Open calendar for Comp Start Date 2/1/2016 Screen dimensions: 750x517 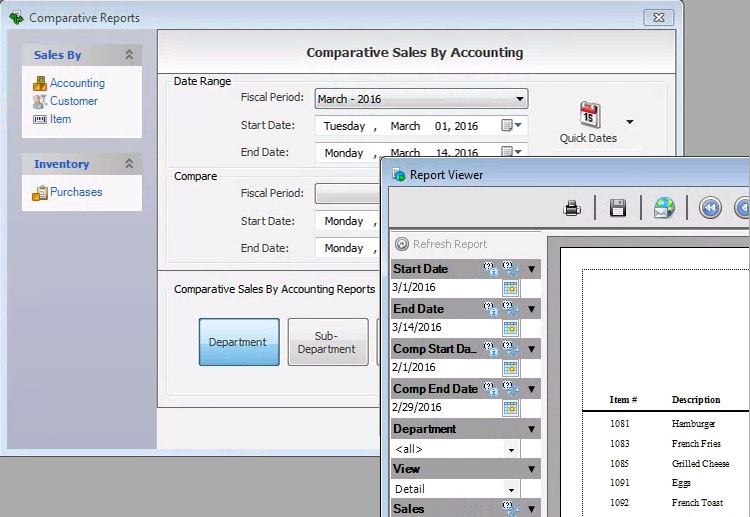(510, 368)
